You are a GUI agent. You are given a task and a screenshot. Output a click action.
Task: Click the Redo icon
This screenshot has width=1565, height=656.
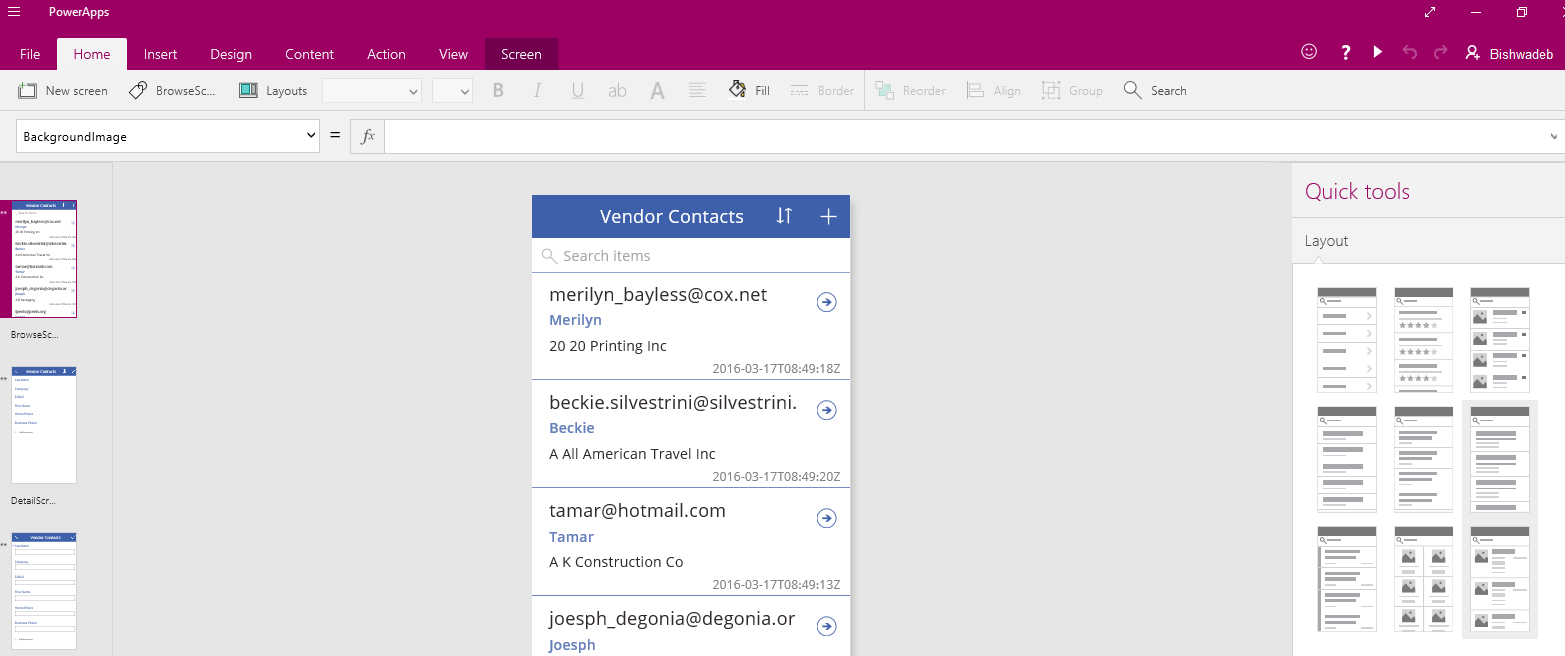pyautogui.click(x=1440, y=51)
